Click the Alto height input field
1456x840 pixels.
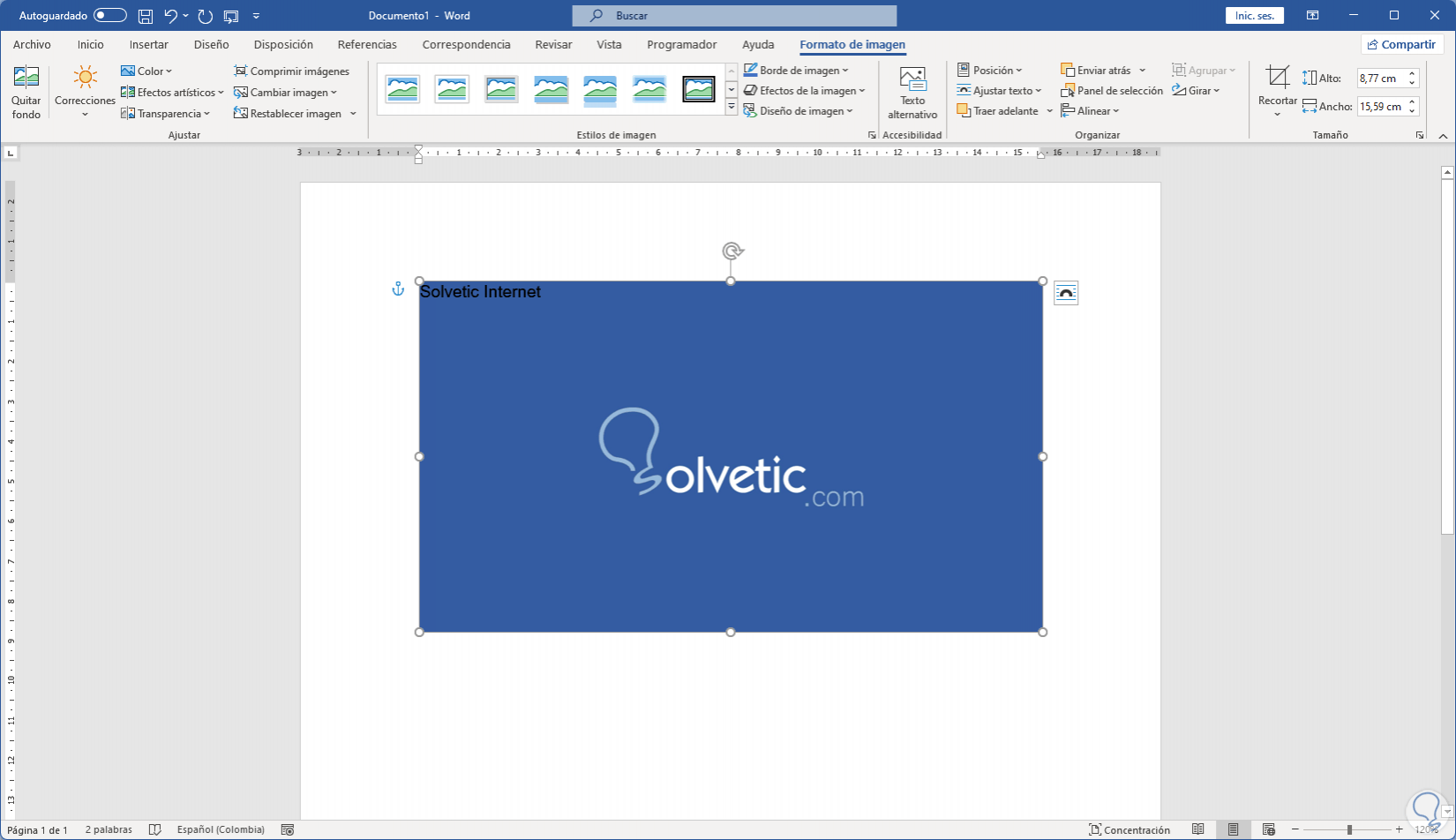pos(1381,79)
